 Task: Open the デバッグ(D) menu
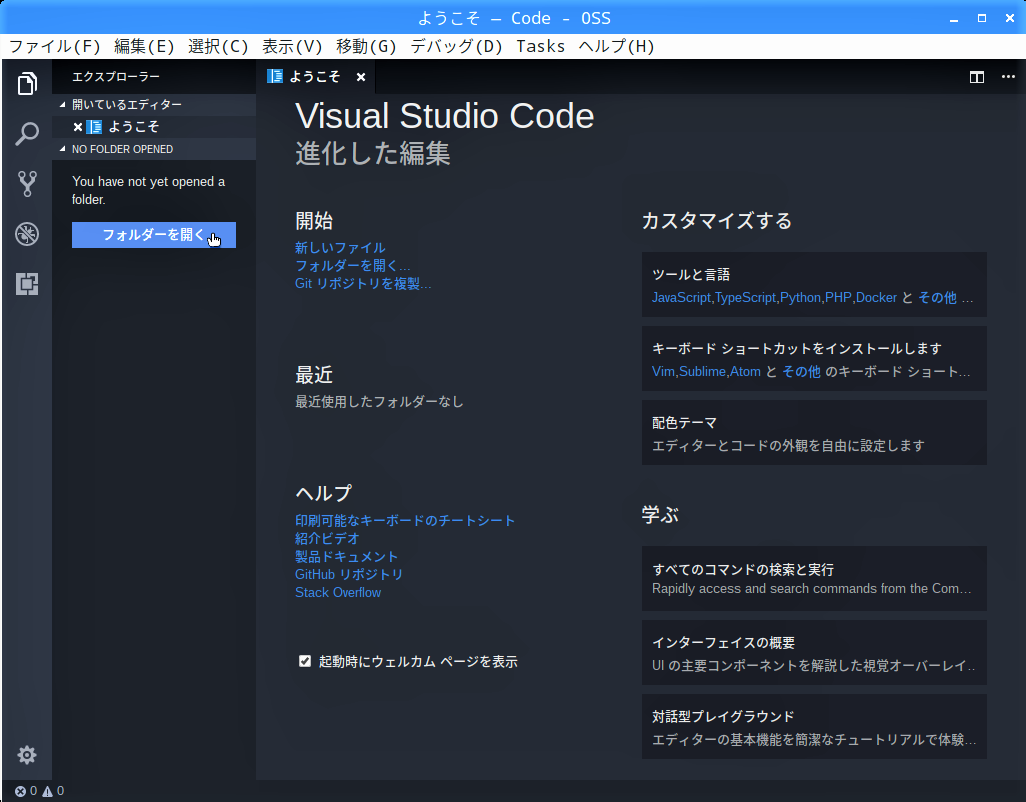456,46
